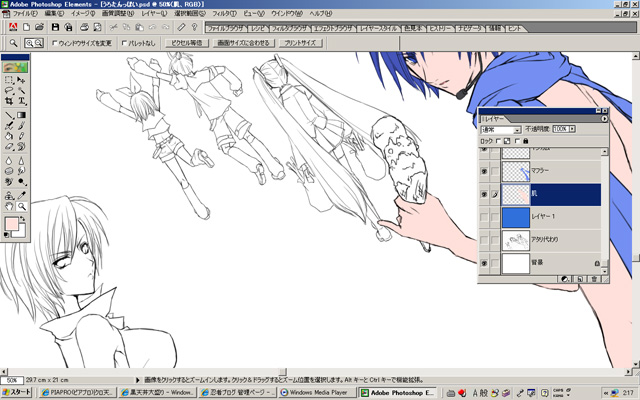Screen dimensions: 640x400
Task: Select the レイヤー 1 blue thumbnail
Action: click(516, 218)
